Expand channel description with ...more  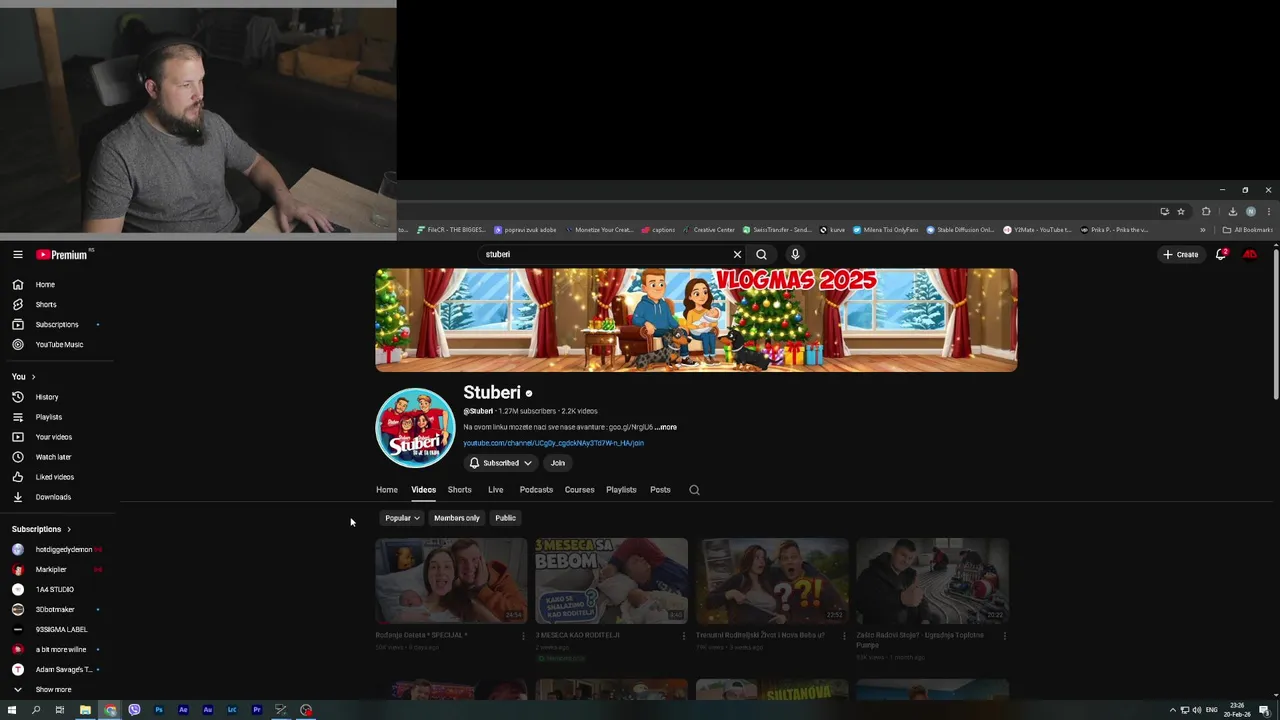pos(666,427)
